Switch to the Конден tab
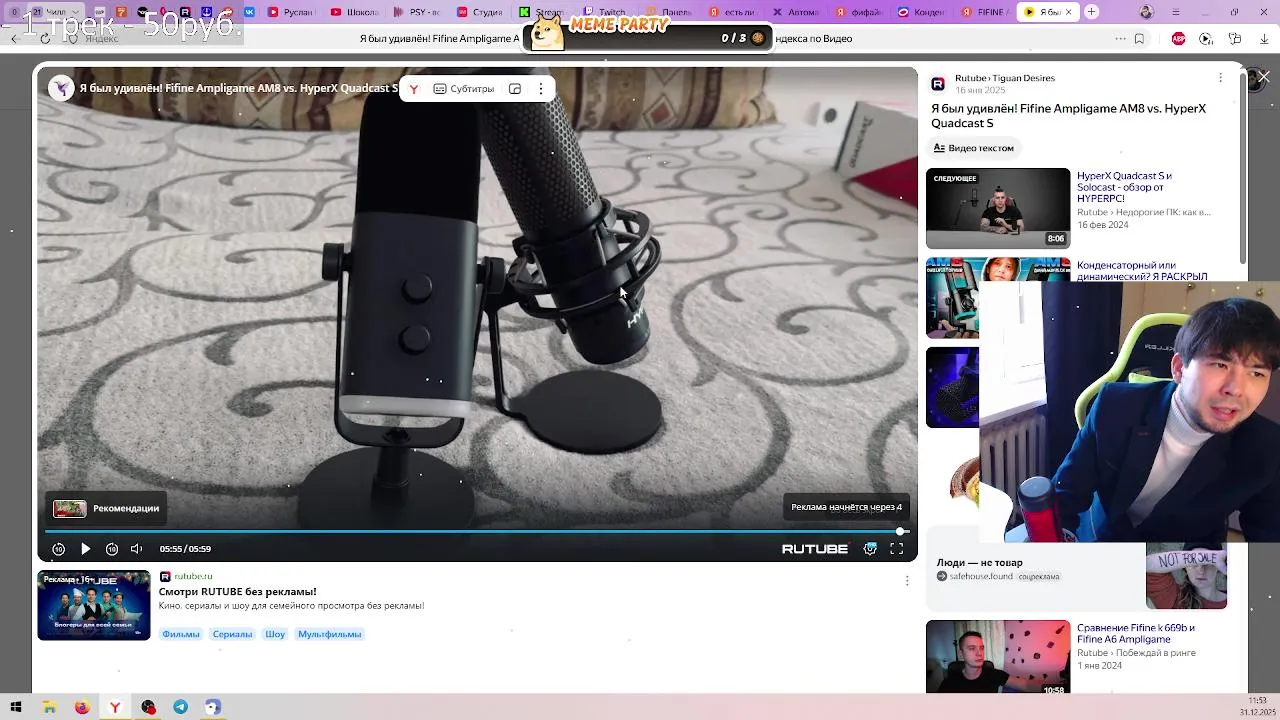1280x720 pixels. pyautogui.click(x=922, y=12)
